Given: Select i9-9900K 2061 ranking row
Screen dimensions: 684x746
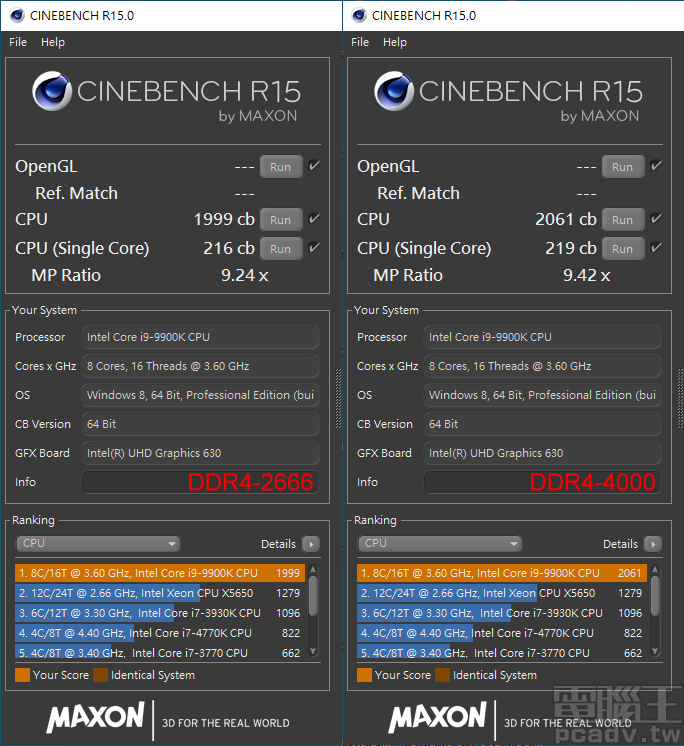Looking at the screenshot, I should 502,573.
